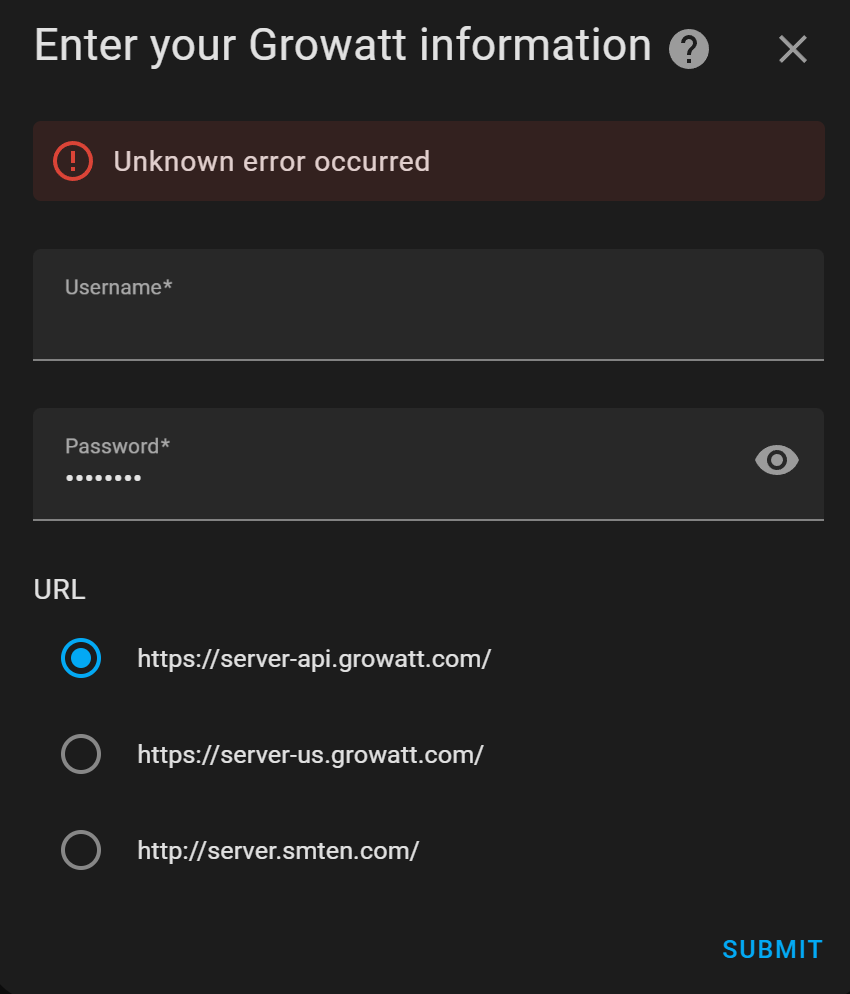The height and width of the screenshot is (994, 850).
Task: Click the error alert circle icon
Action: tap(71, 161)
